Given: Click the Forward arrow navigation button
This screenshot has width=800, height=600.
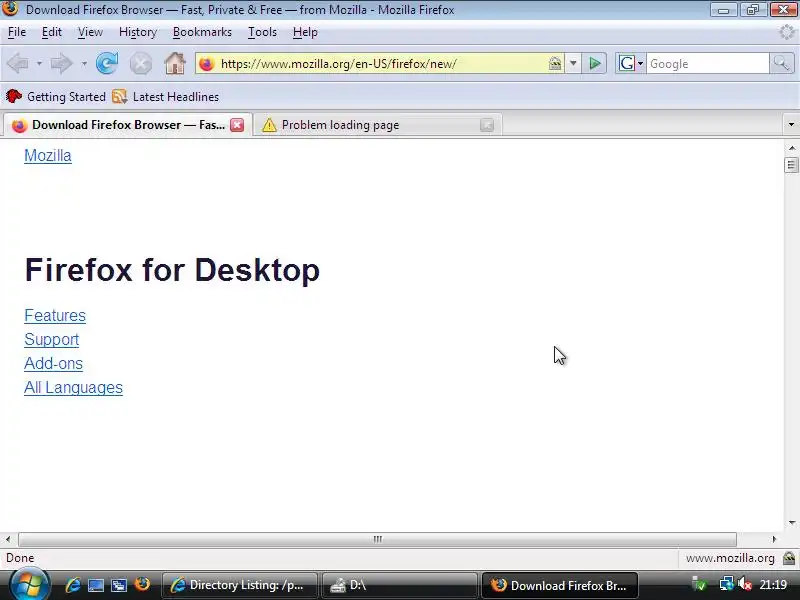Looking at the screenshot, I should (62, 64).
